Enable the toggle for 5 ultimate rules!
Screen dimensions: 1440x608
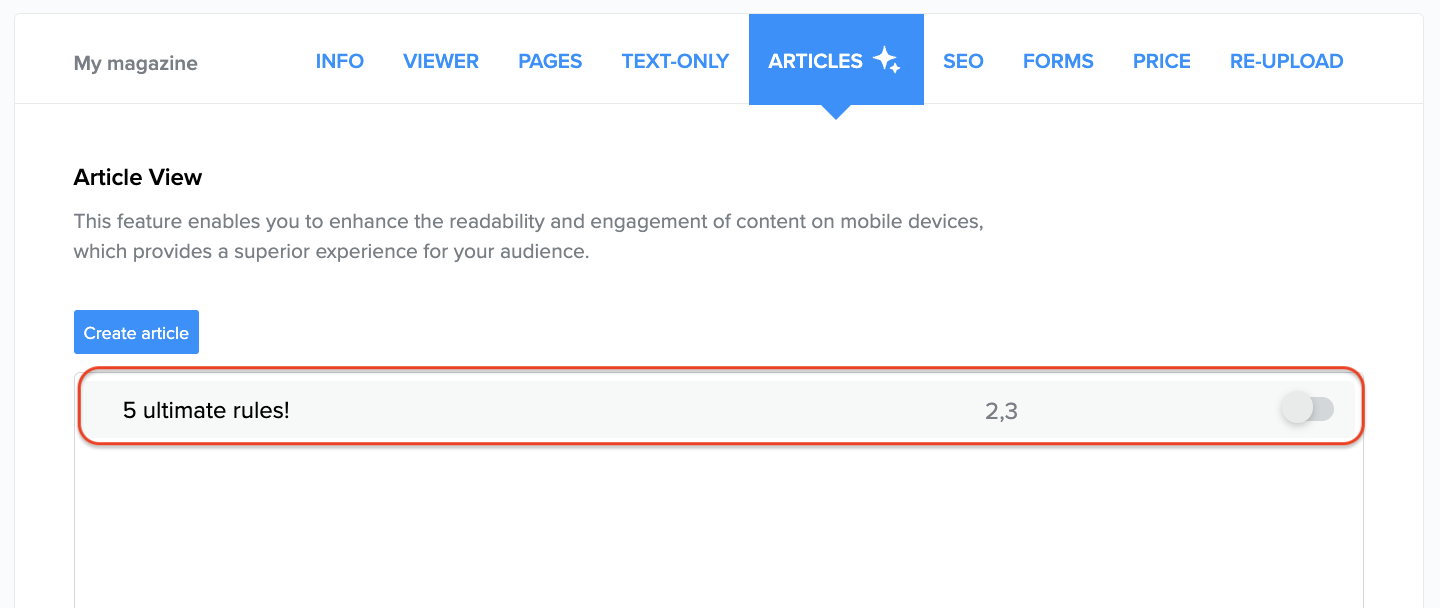[1308, 409]
